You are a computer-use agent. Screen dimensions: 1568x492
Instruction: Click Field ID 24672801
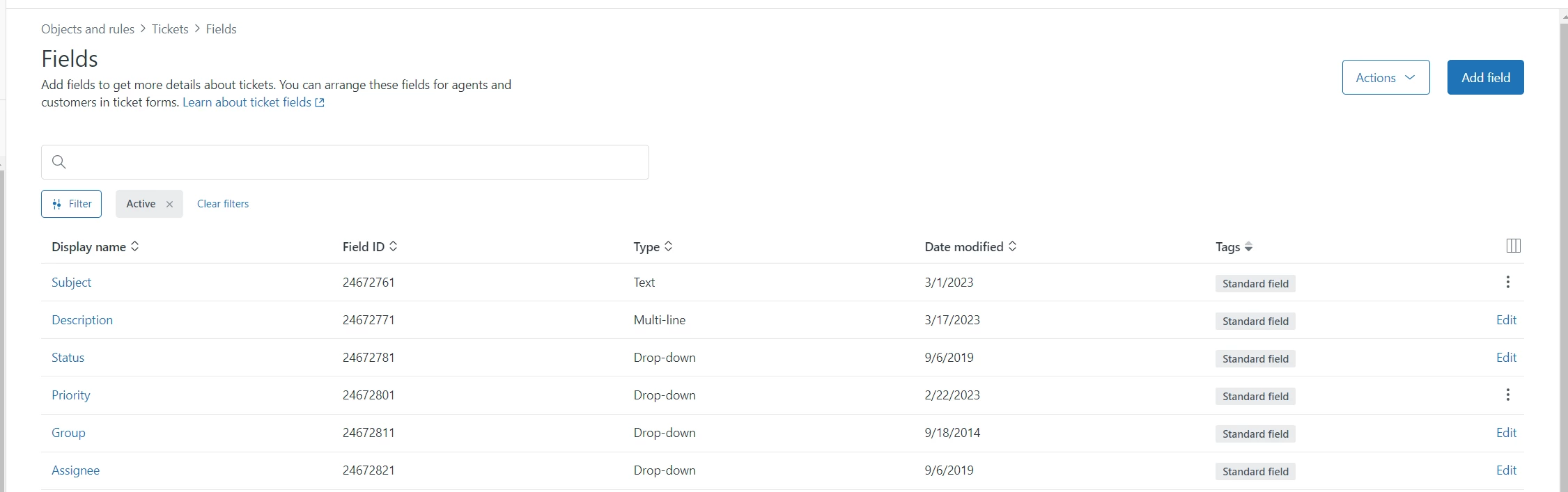tap(368, 395)
